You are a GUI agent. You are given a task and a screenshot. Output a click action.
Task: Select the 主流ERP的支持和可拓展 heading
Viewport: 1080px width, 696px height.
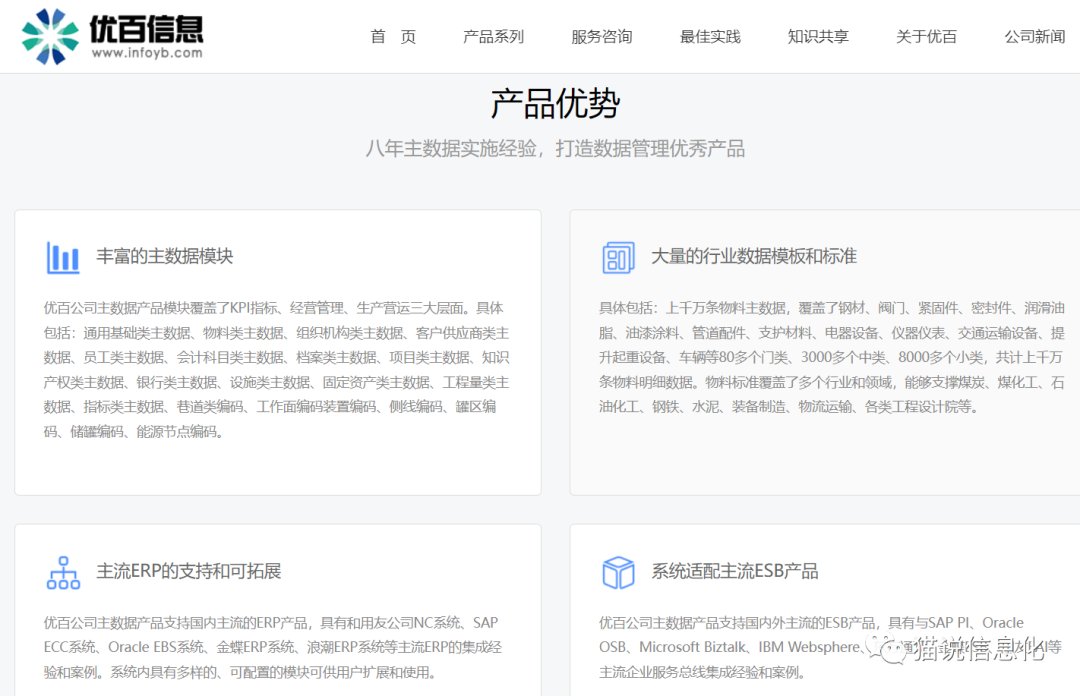click(189, 571)
